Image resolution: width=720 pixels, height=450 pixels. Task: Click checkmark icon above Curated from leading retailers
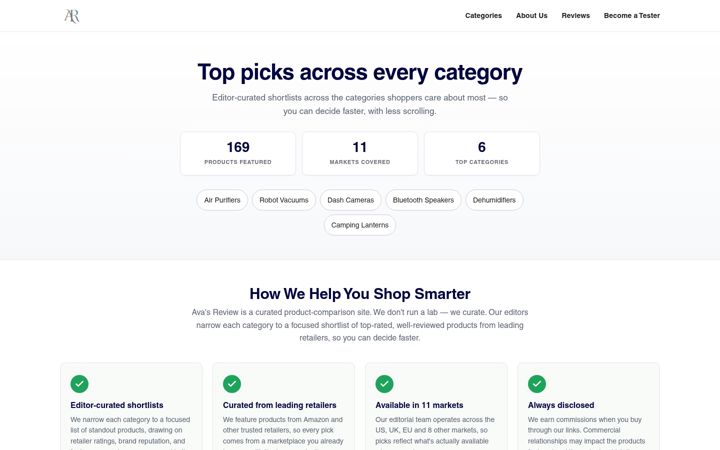pyautogui.click(x=232, y=384)
